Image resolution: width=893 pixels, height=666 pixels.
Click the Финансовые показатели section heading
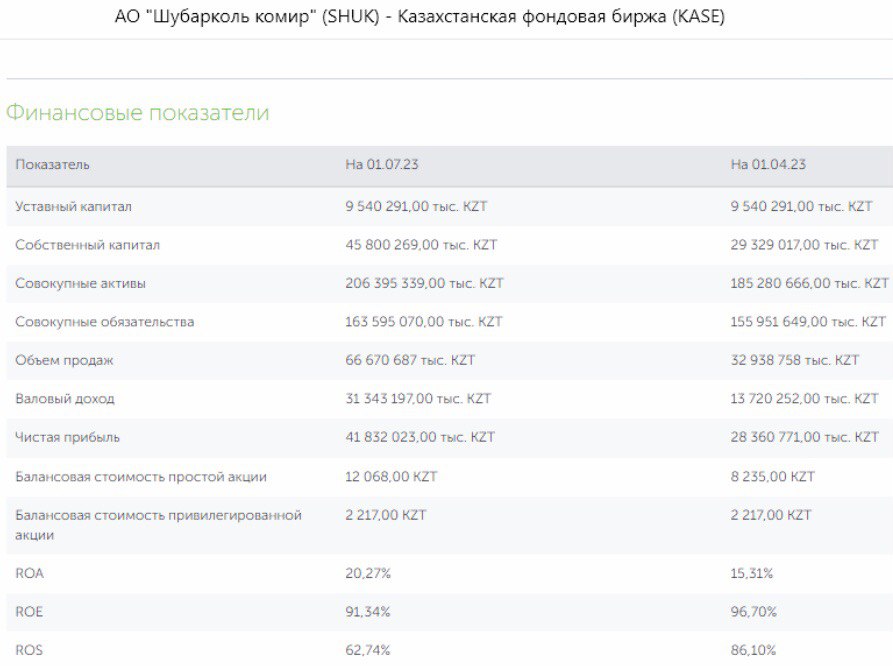(x=137, y=112)
